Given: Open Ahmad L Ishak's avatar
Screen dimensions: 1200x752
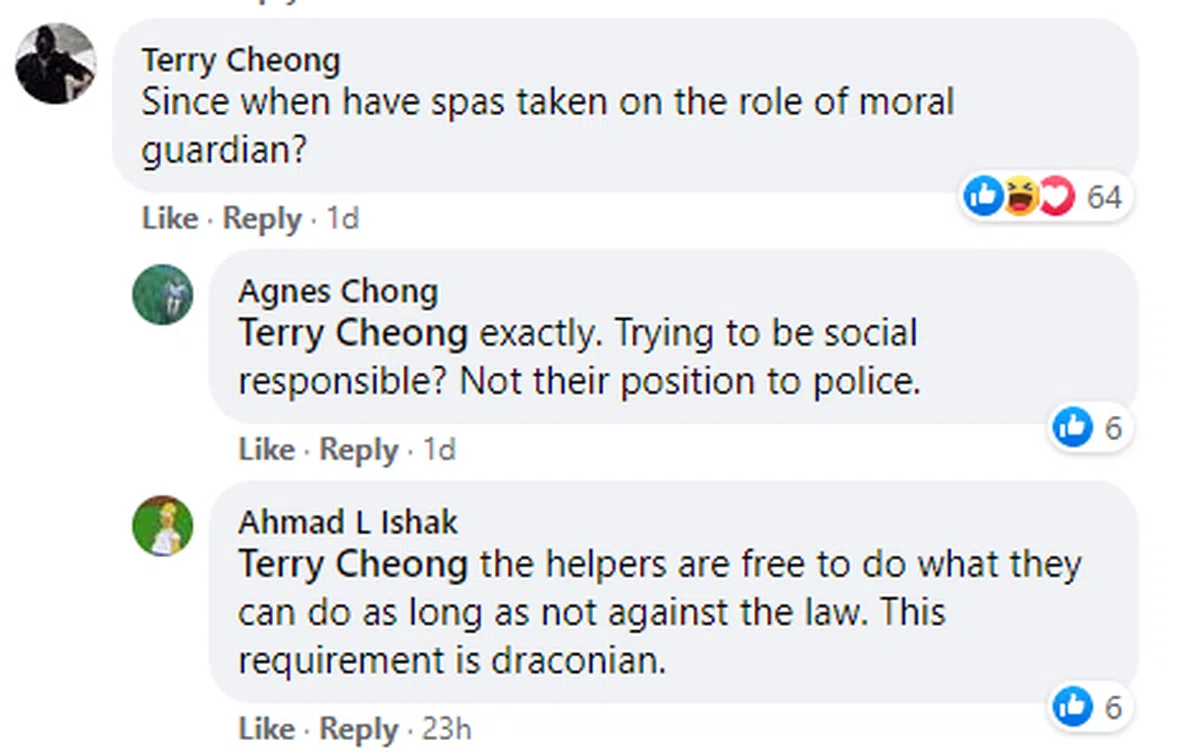Looking at the screenshot, I should [x=163, y=525].
